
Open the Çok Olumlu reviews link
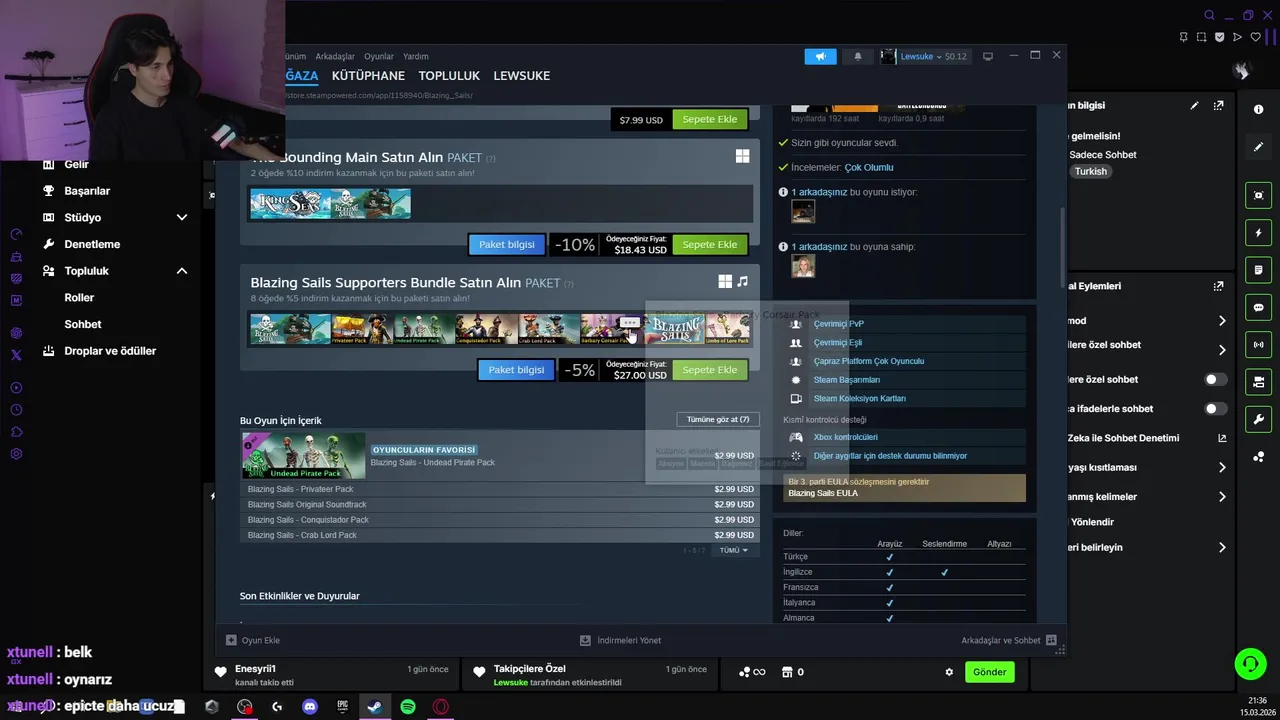(x=868, y=168)
